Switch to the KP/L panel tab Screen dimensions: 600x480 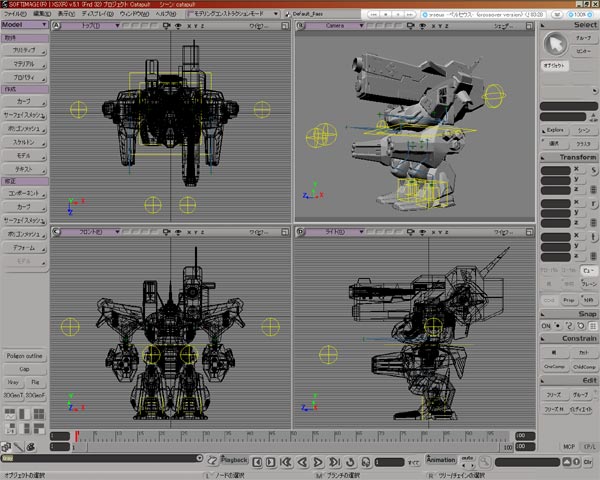[x=589, y=447]
